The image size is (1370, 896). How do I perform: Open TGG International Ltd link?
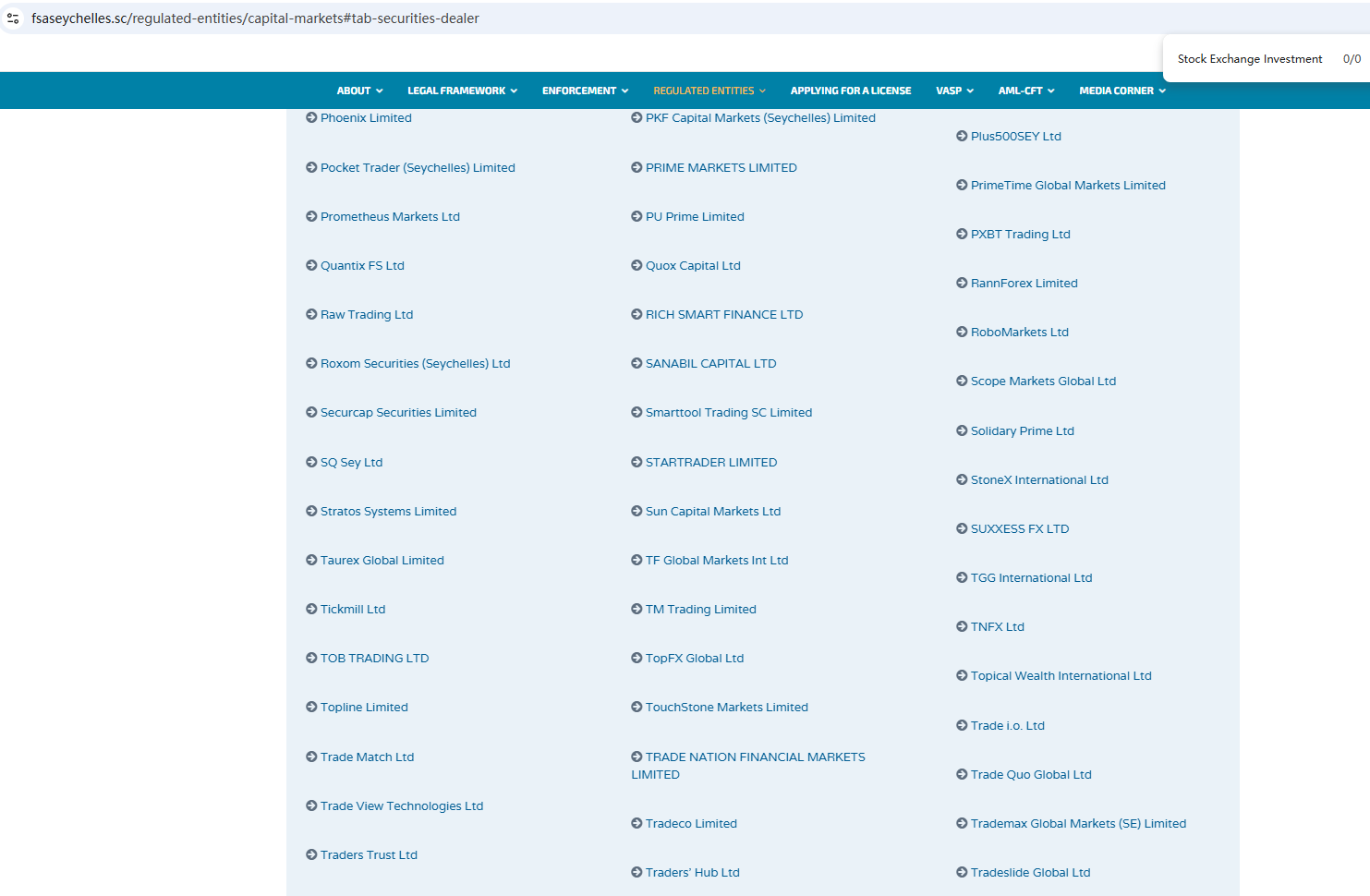1031,577
